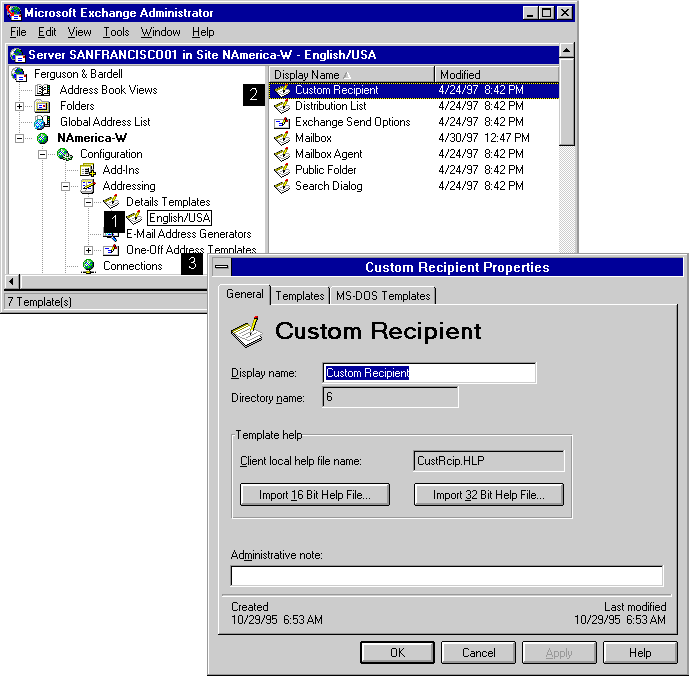Open the File menu

[18, 32]
